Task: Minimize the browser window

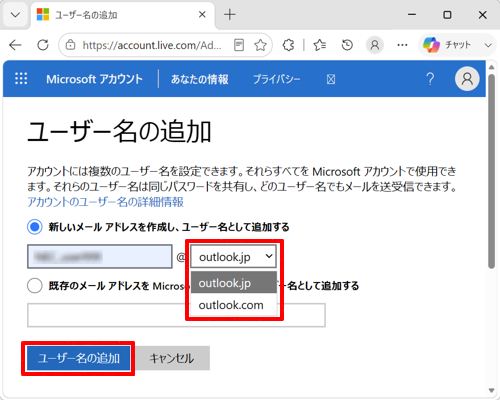Action: [412, 15]
